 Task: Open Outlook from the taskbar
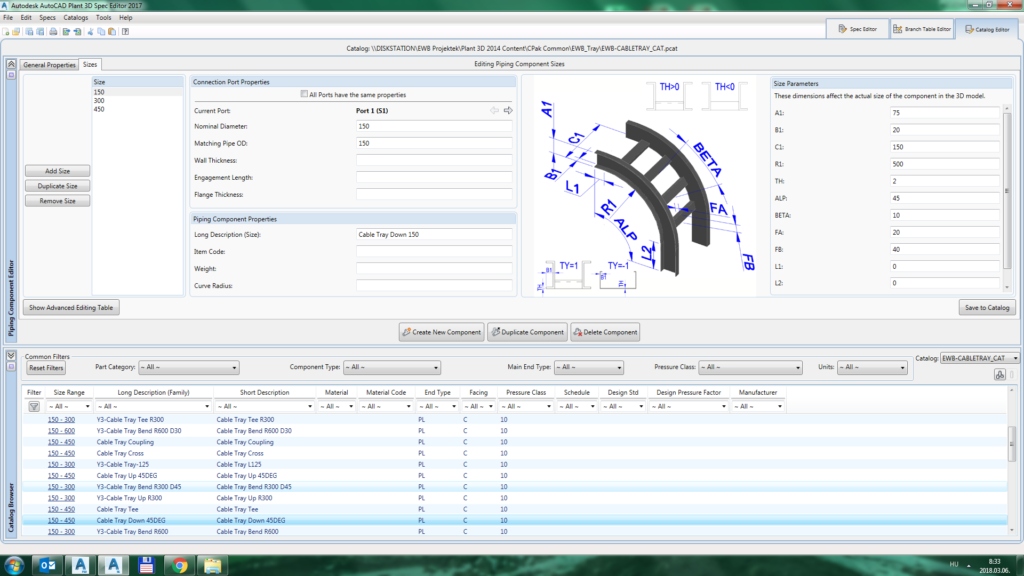click(48, 565)
